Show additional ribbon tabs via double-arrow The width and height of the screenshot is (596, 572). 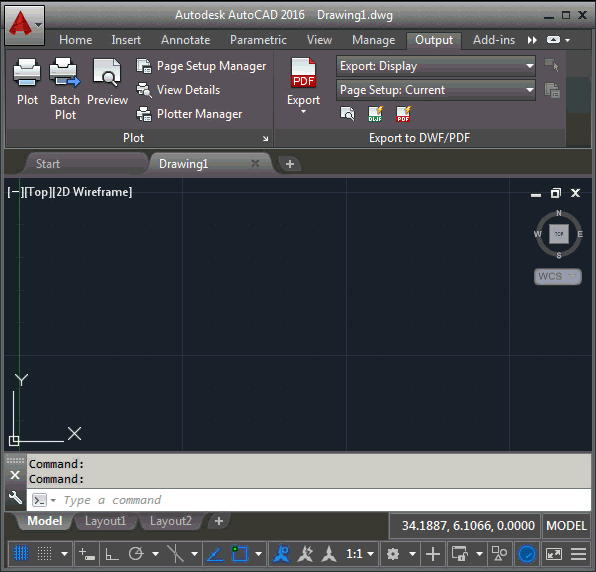(532, 40)
